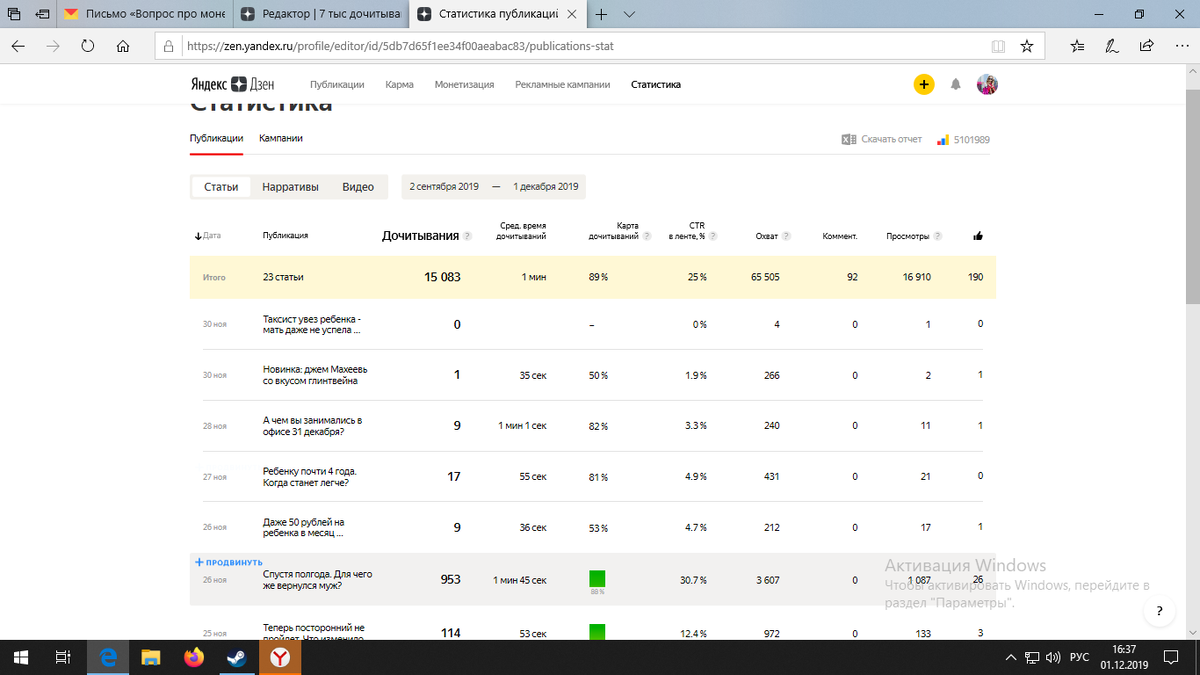
Task: Open Карма in top navigation
Action: (x=399, y=85)
